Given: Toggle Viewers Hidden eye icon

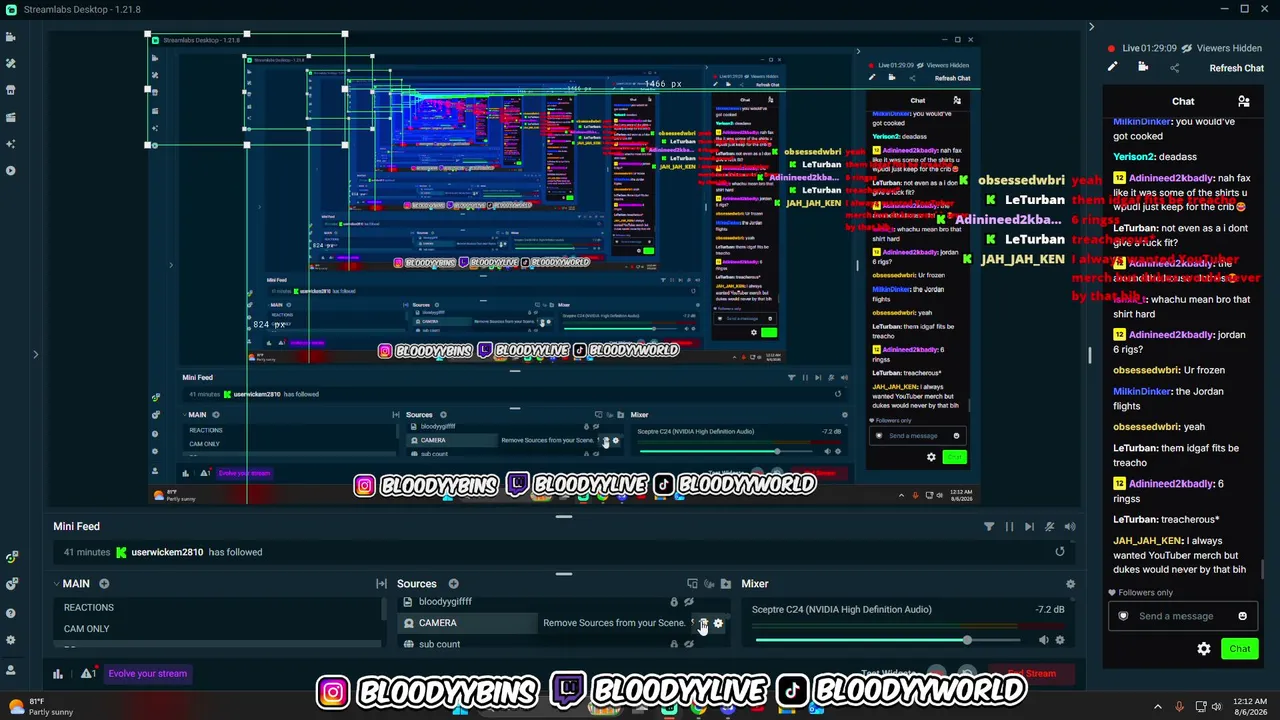Looking at the screenshot, I should pyautogui.click(x=1187, y=48).
